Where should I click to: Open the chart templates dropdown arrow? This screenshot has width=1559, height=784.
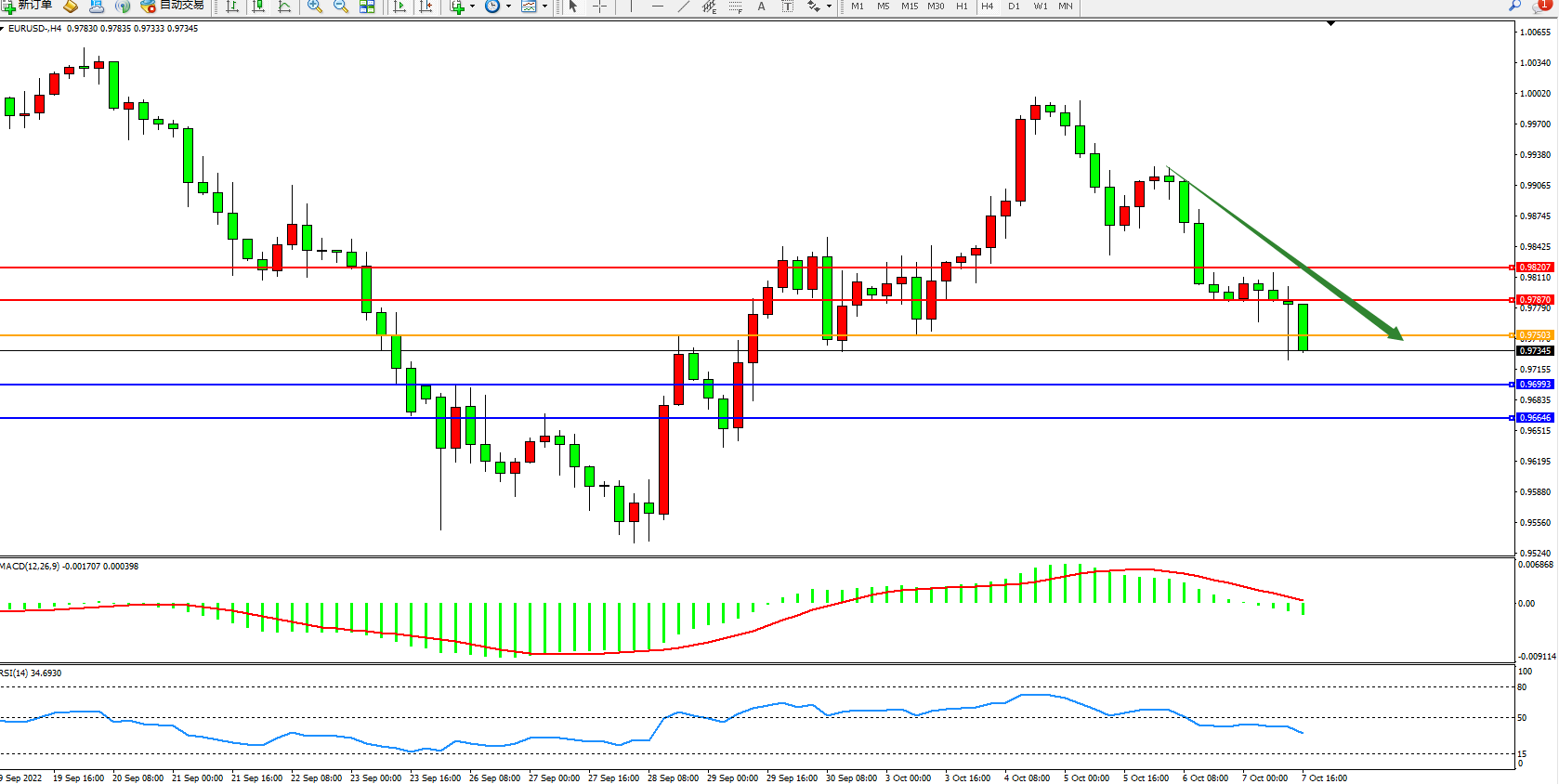click(x=544, y=7)
